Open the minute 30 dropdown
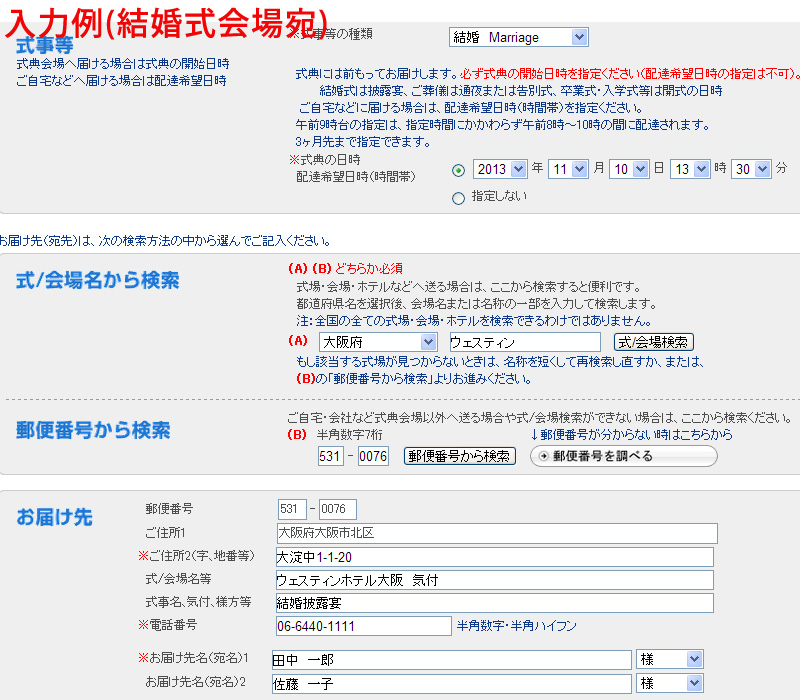800x700 pixels. pos(751,169)
